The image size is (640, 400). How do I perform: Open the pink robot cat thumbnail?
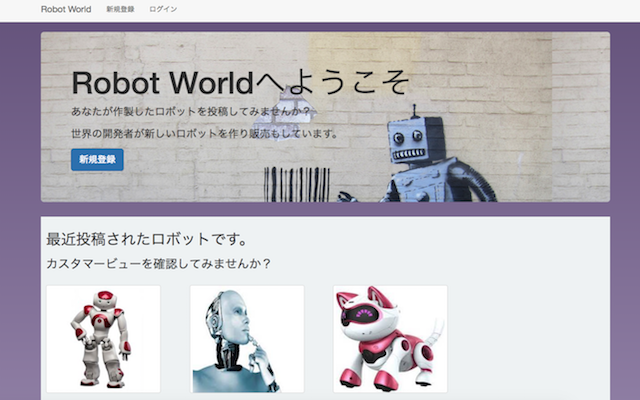point(390,339)
